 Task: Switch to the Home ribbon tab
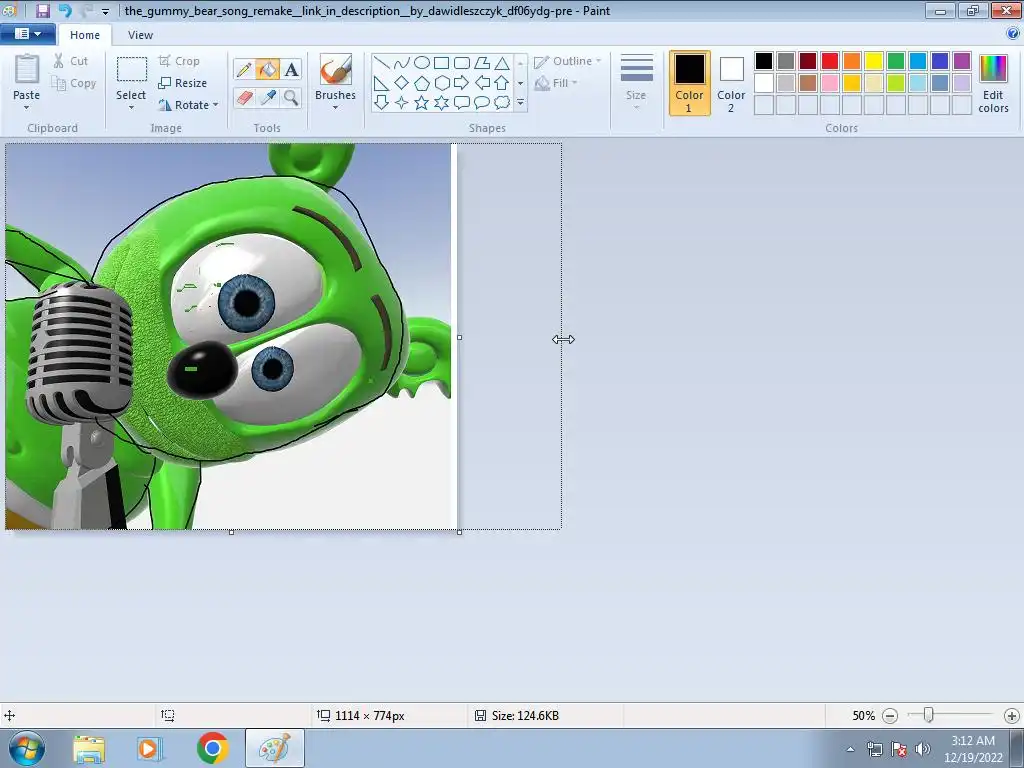tap(85, 35)
